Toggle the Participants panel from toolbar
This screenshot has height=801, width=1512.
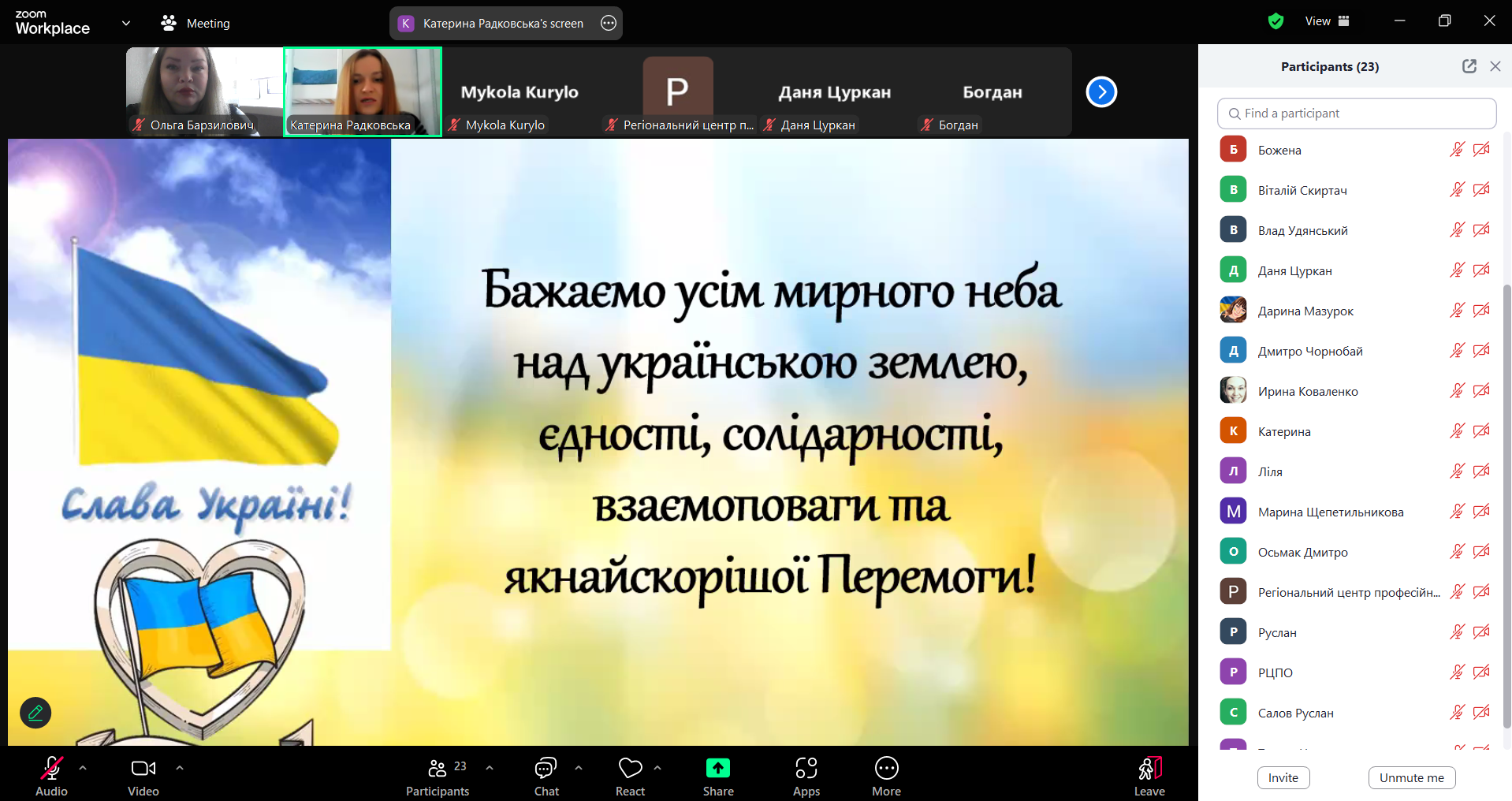[x=438, y=777]
